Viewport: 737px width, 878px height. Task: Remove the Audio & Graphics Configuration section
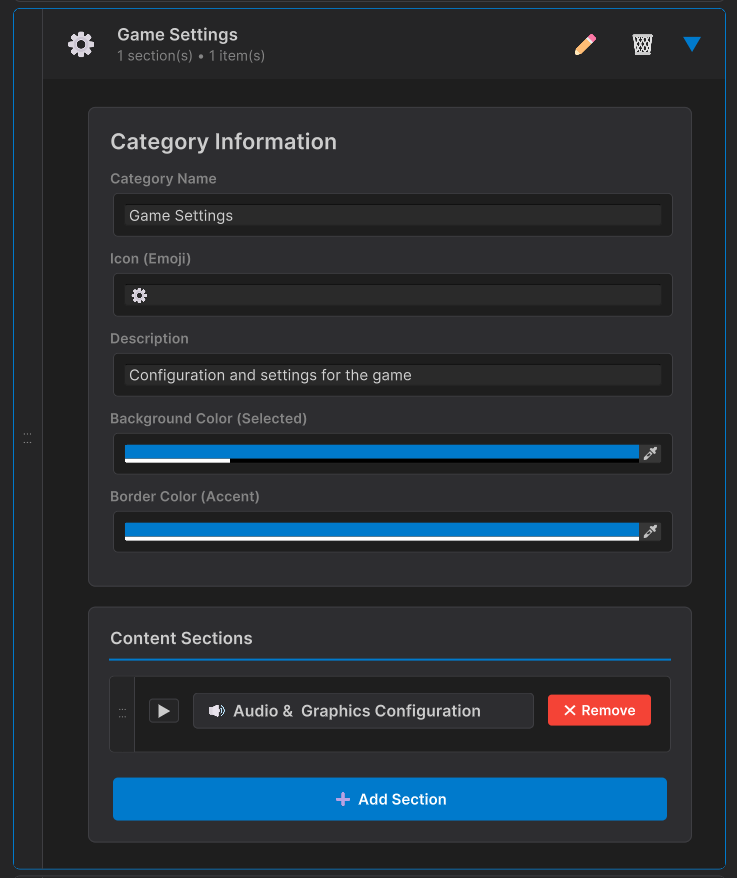tap(599, 711)
